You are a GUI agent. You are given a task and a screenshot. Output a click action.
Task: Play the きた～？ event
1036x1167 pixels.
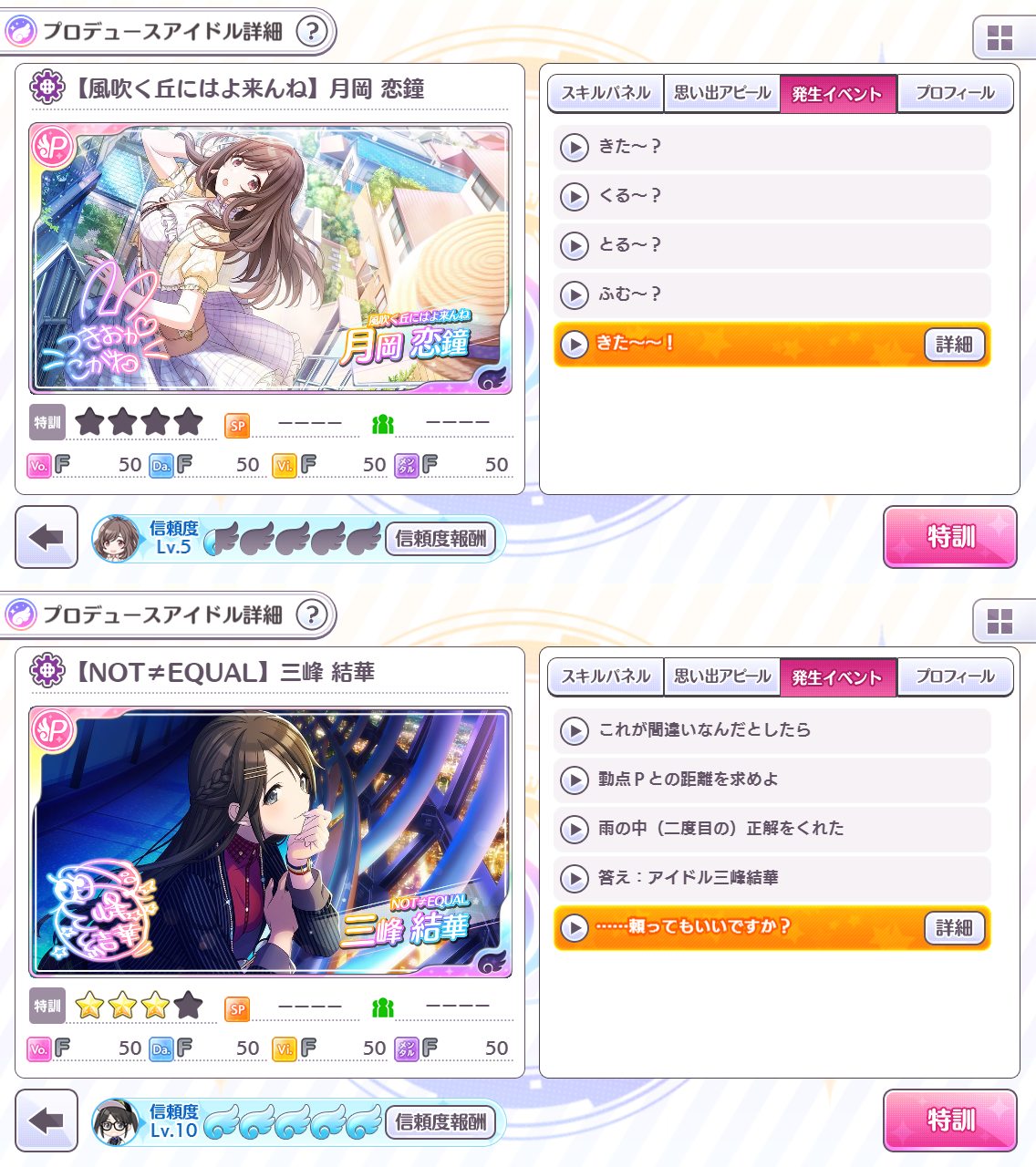coord(772,147)
